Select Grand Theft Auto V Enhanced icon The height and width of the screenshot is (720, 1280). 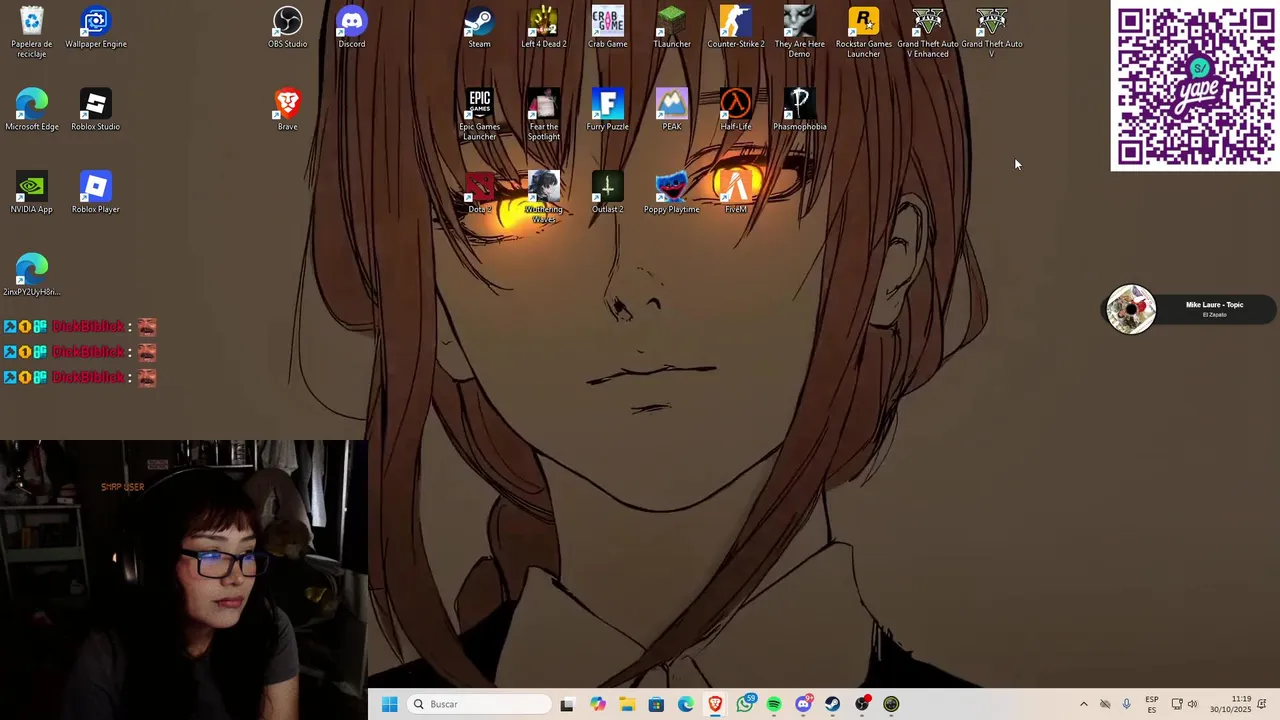coord(928,32)
